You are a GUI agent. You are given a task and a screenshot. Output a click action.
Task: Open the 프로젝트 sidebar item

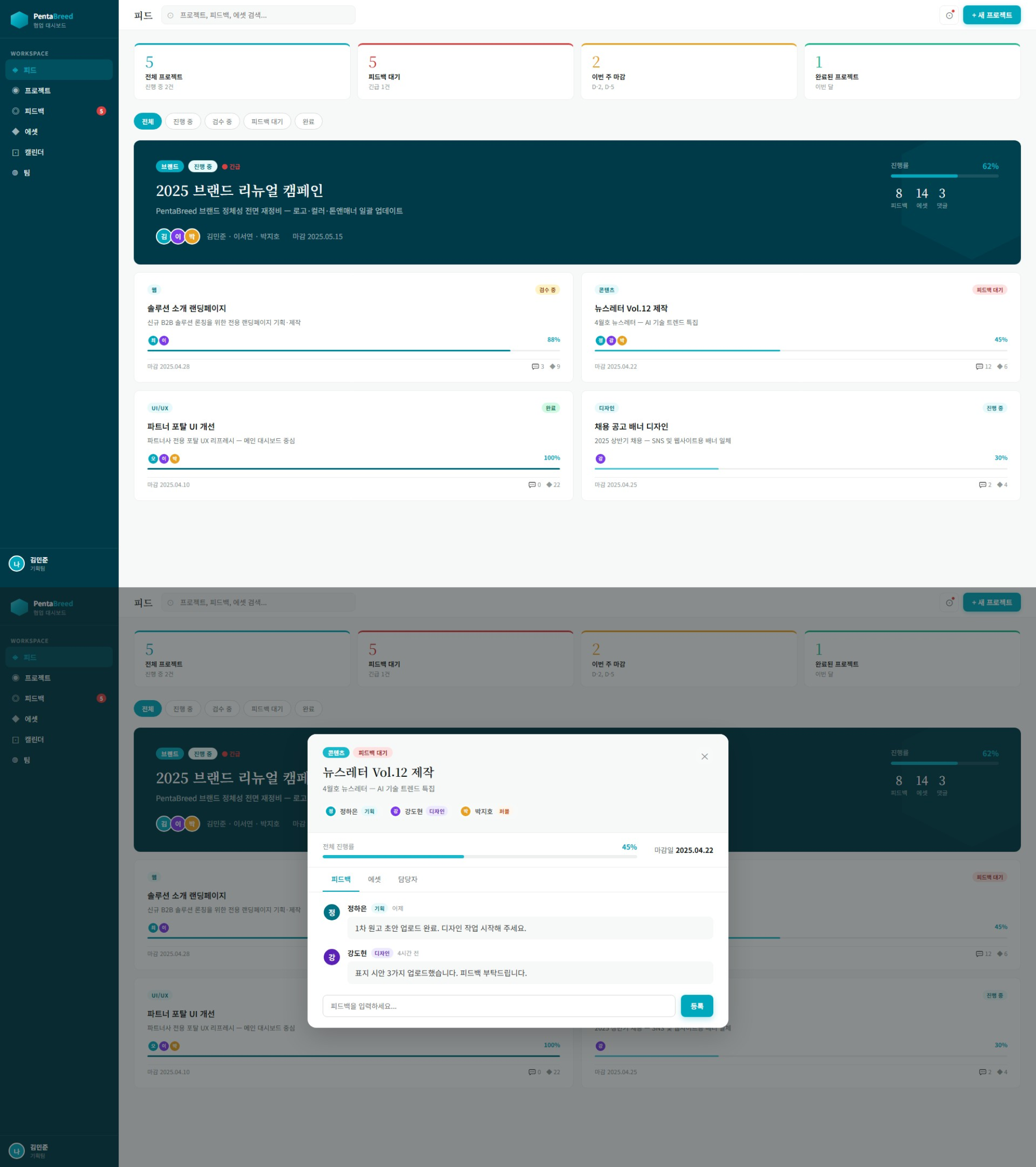point(38,91)
